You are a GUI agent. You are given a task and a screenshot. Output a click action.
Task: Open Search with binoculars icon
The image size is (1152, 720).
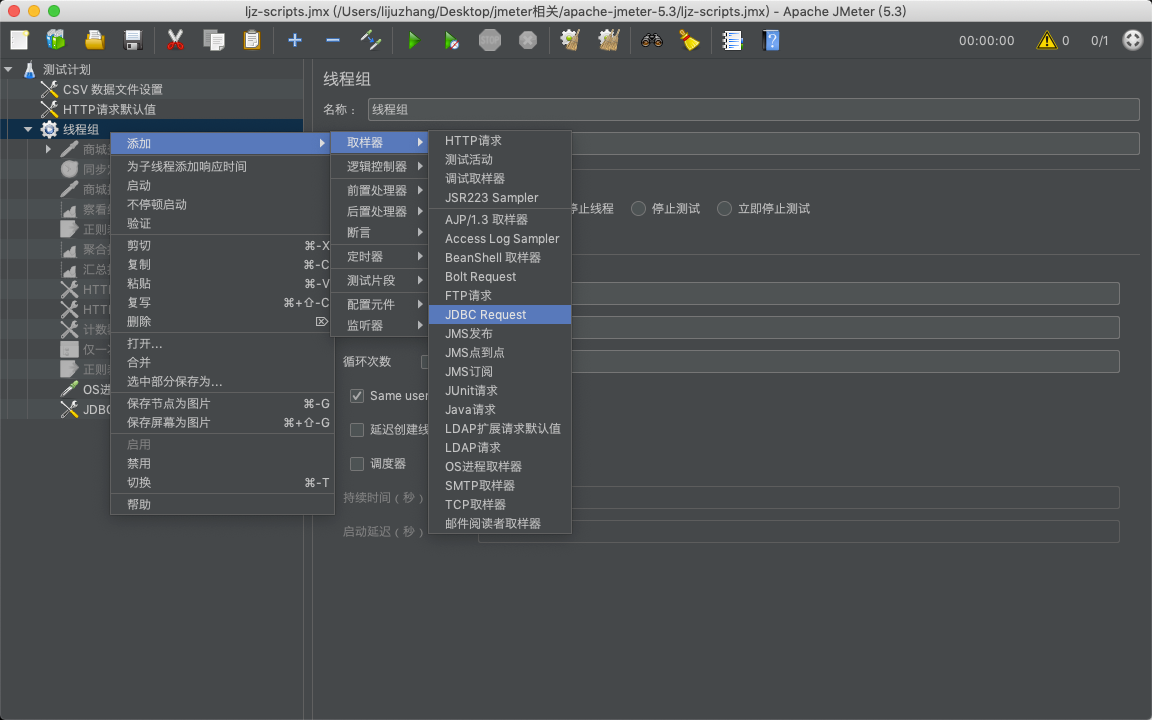point(652,40)
